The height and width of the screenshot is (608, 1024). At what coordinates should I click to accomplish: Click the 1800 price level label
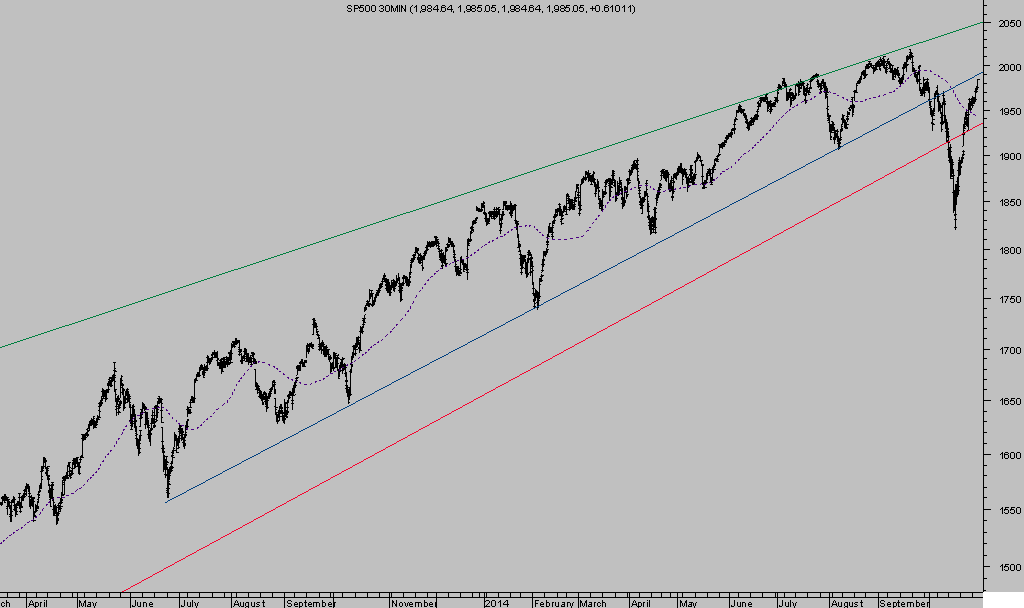(x=1008, y=250)
